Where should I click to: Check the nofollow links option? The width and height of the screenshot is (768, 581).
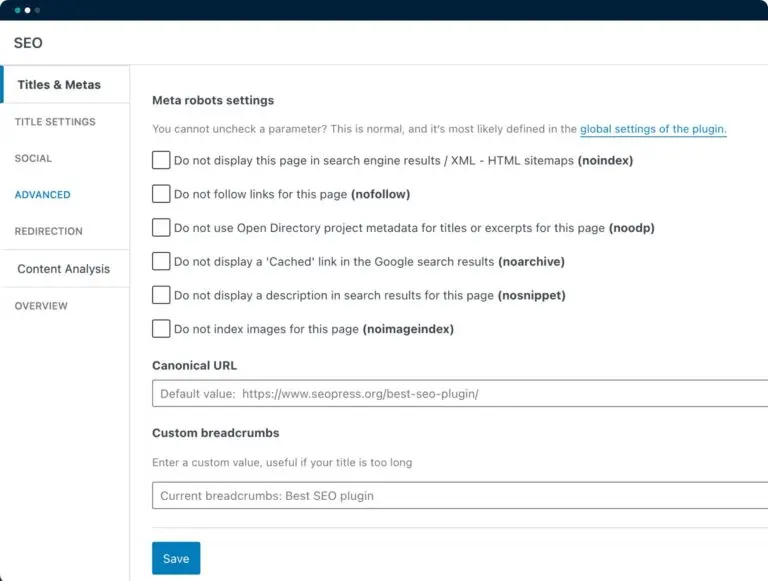click(x=161, y=194)
